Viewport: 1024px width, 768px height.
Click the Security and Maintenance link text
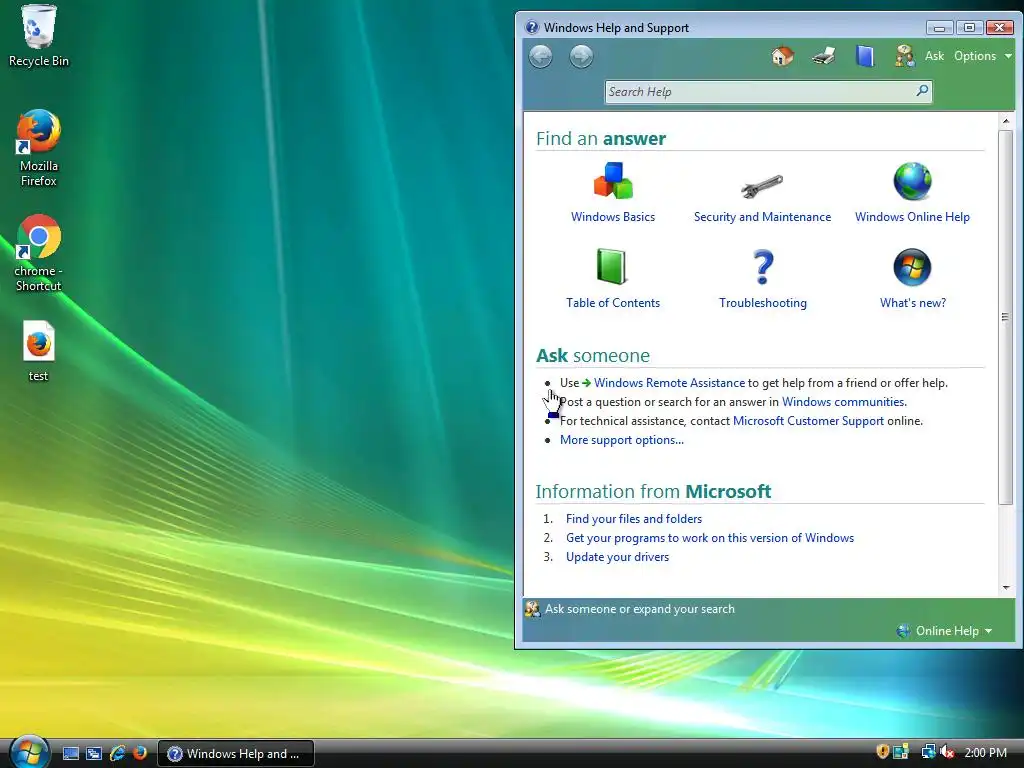(762, 217)
